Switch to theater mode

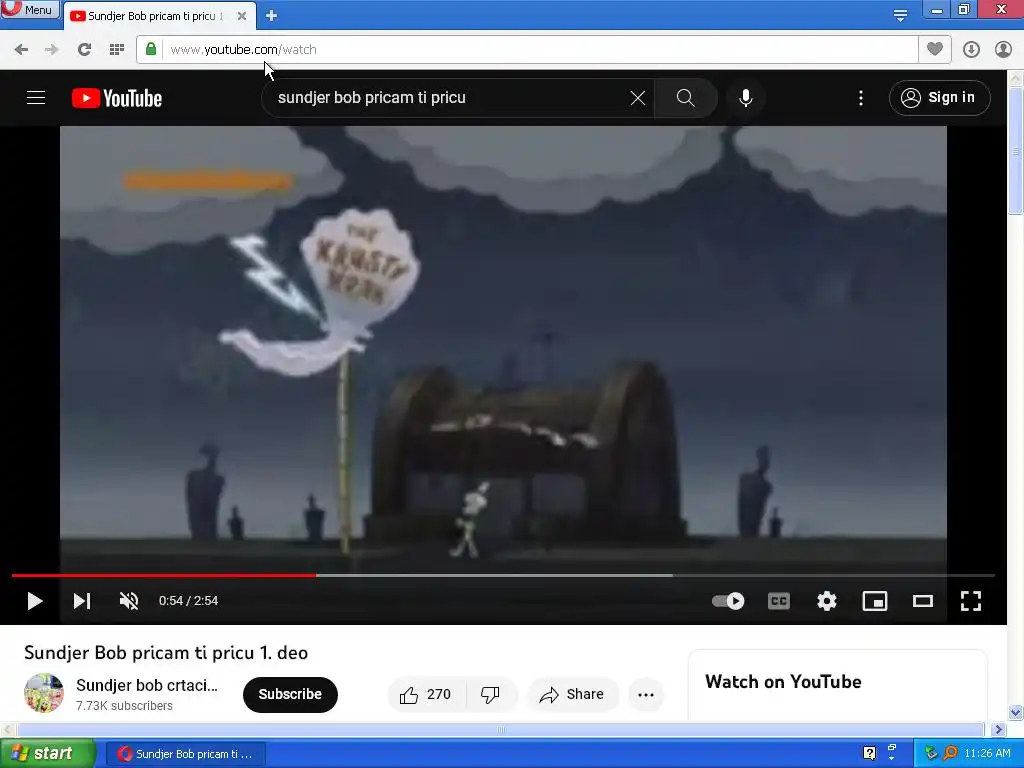pos(923,601)
